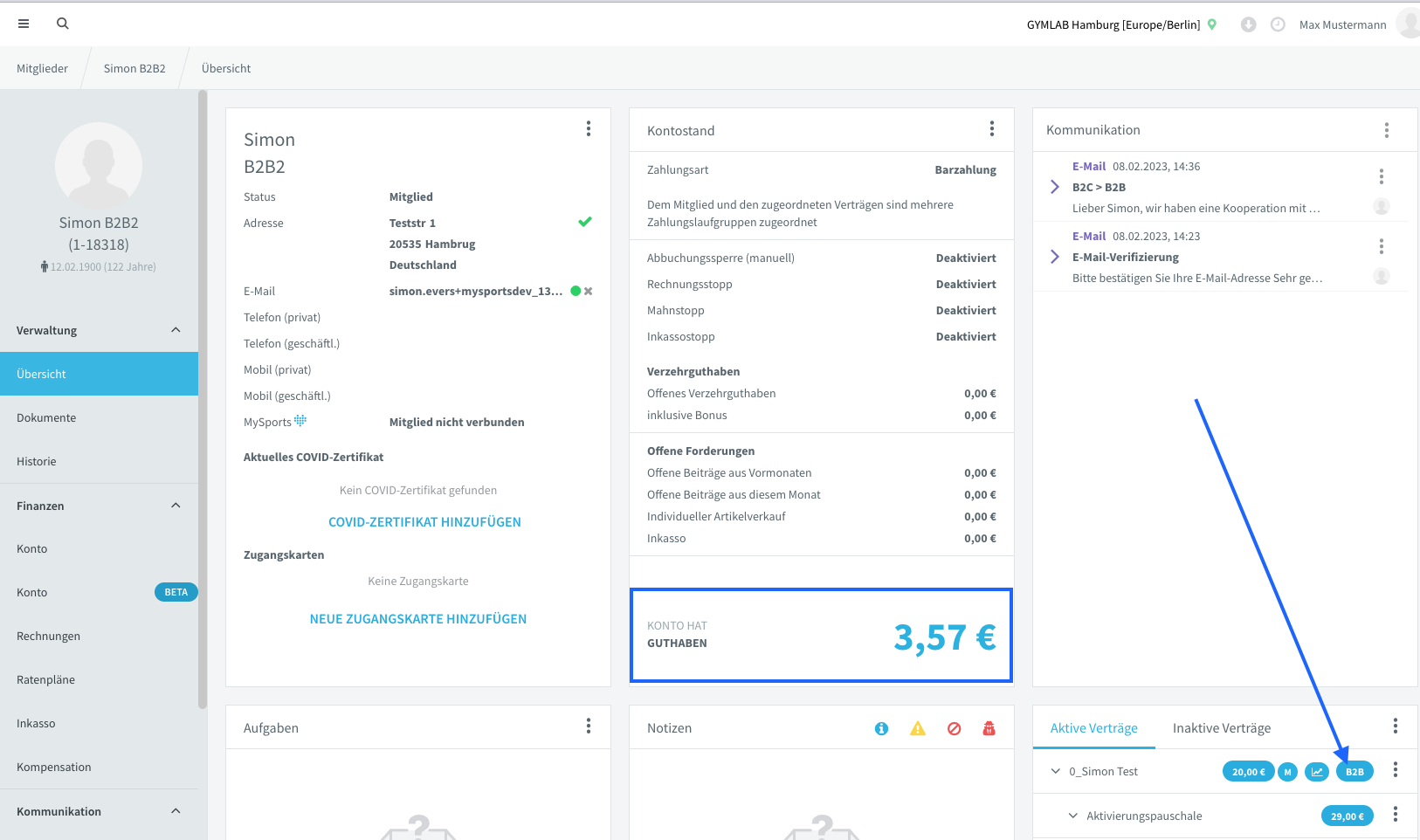Open the hamburger navigation menu

[24, 24]
